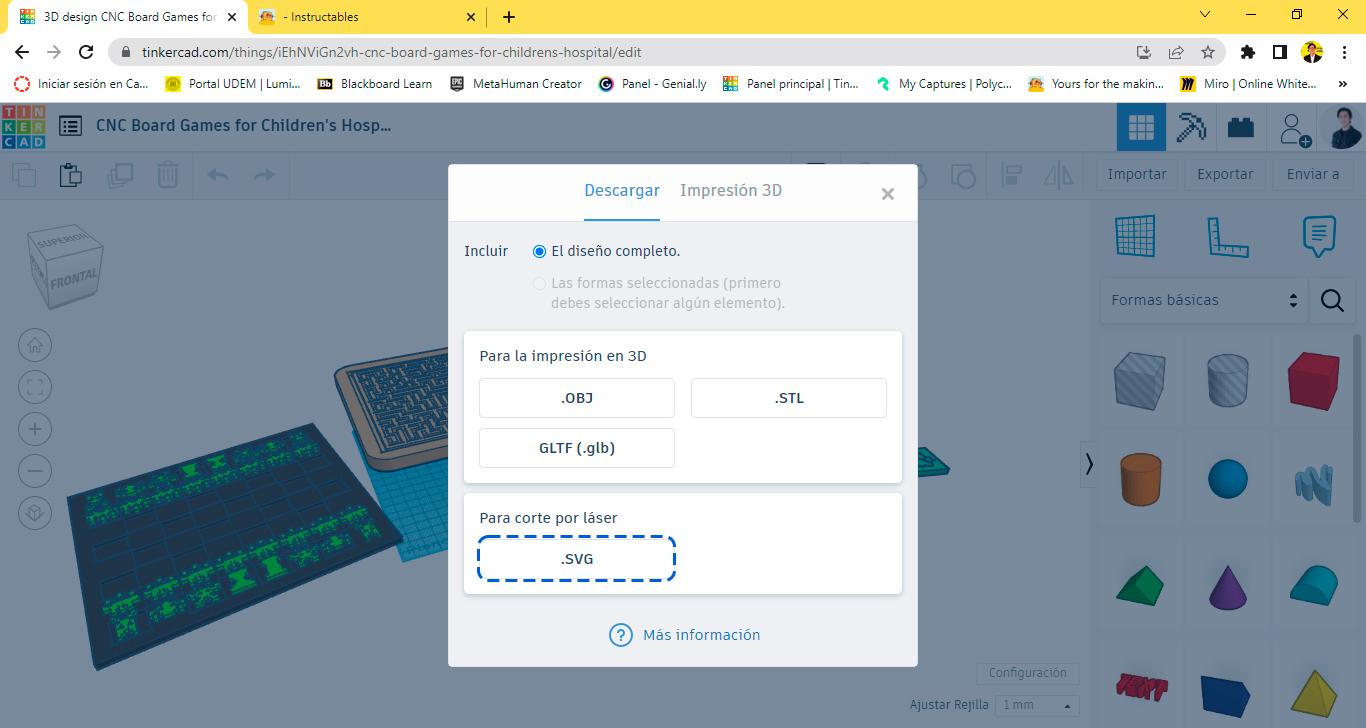Show more bookmarks chevron
1366x728 pixels.
tap(1343, 84)
